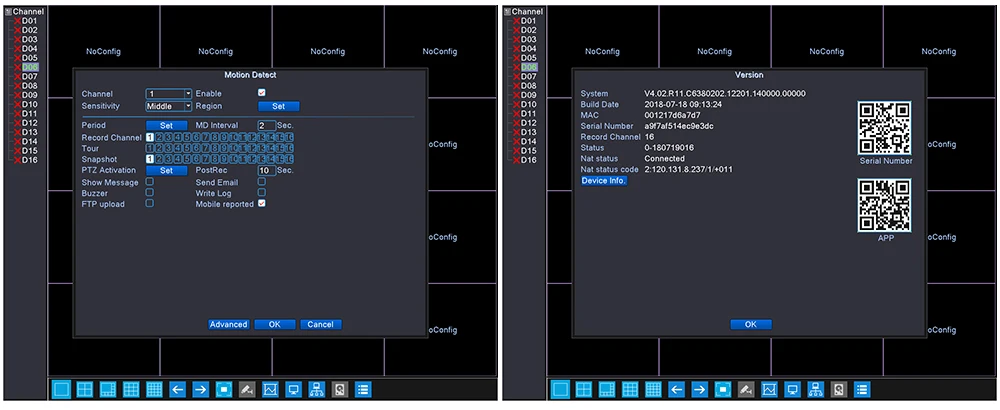Open main menu list icon on Version screen

(862, 389)
